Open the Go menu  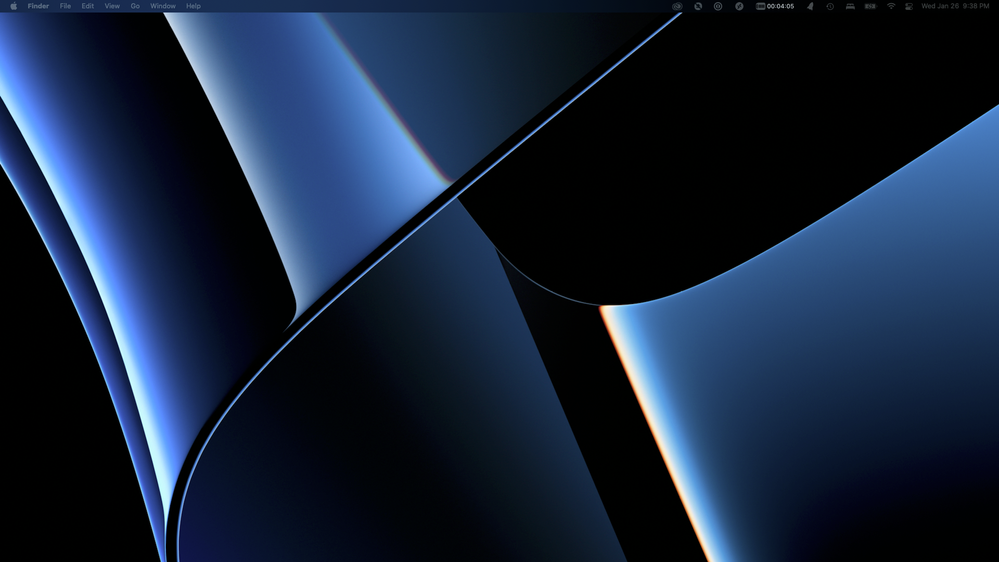(134, 6)
